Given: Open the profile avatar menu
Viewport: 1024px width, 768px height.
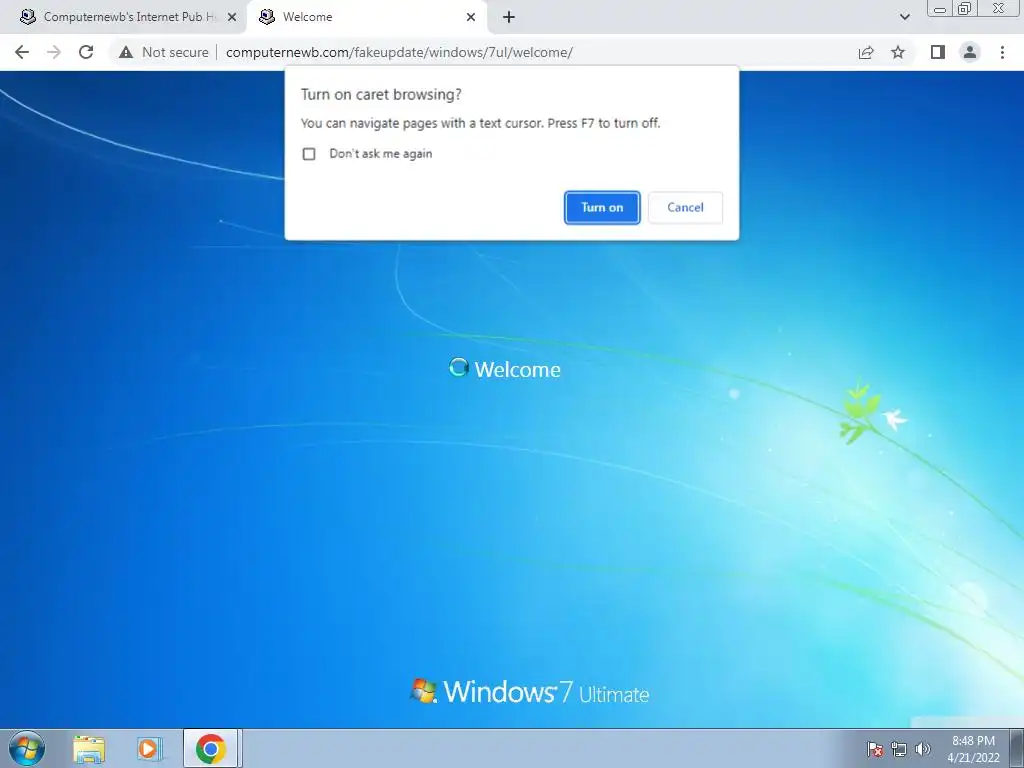Looking at the screenshot, I should tap(970, 52).
